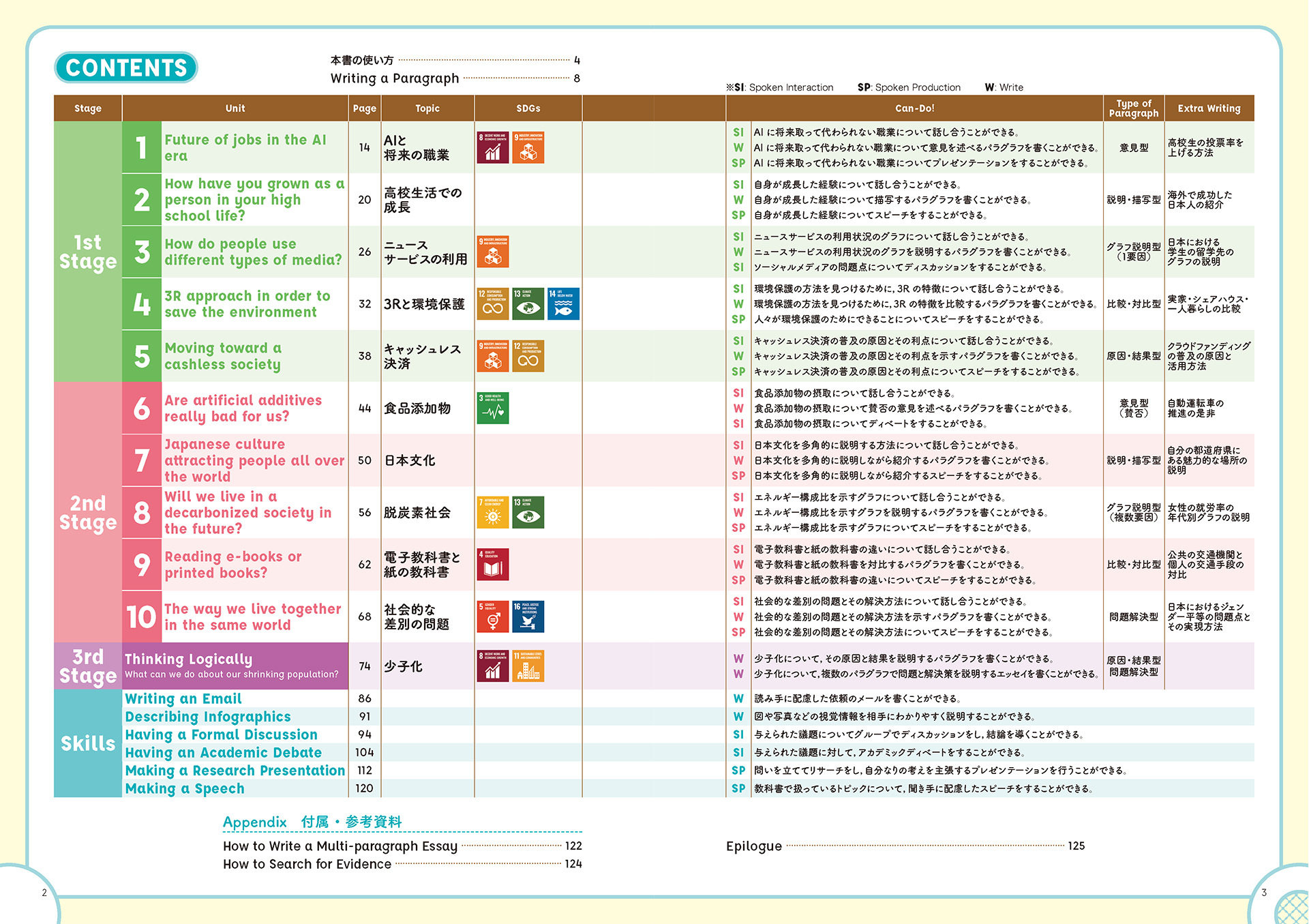Viewport: 1309px width, 924px height.
Task: Open unit '3R approach in order to save the environment'
Action: tap(247, 303)
